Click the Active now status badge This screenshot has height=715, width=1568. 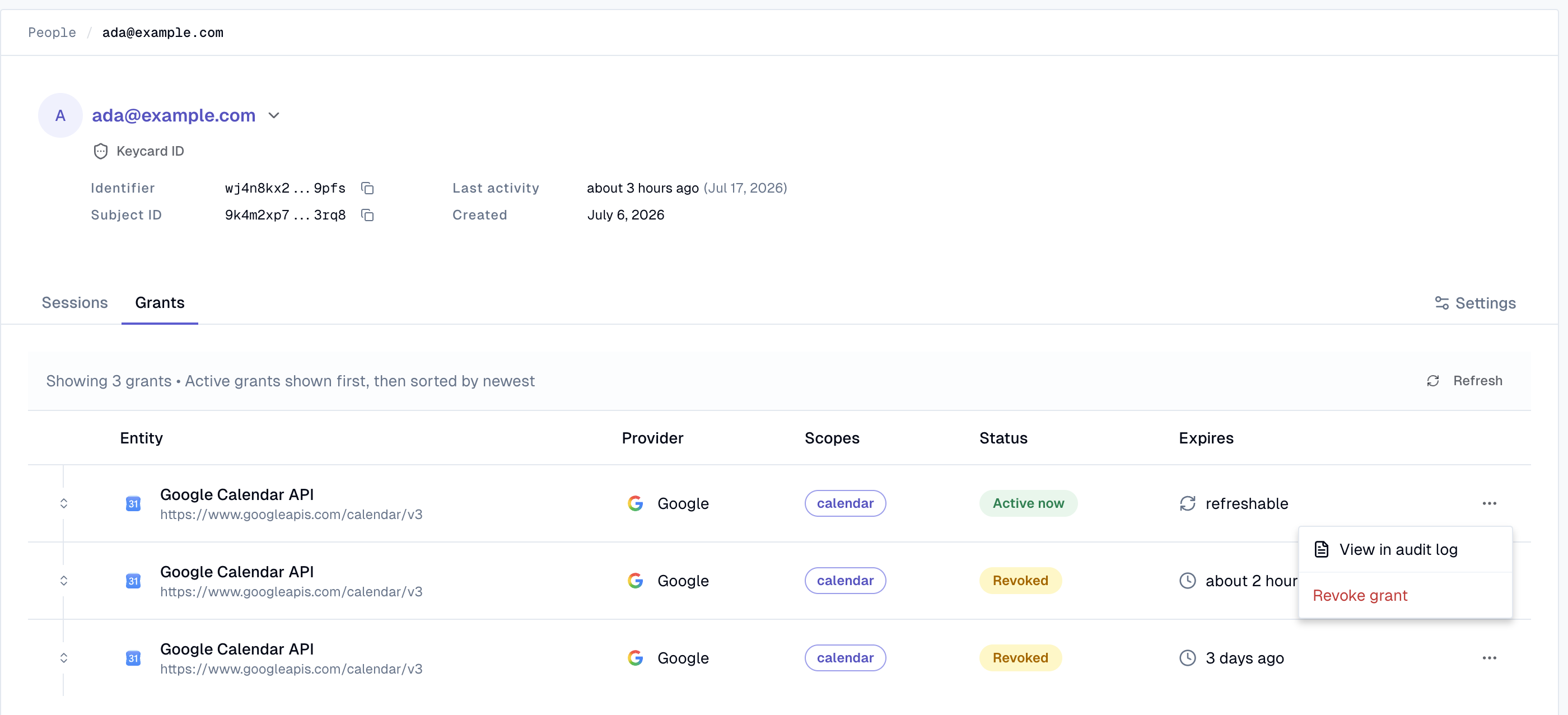click(x=1028, y=503)
